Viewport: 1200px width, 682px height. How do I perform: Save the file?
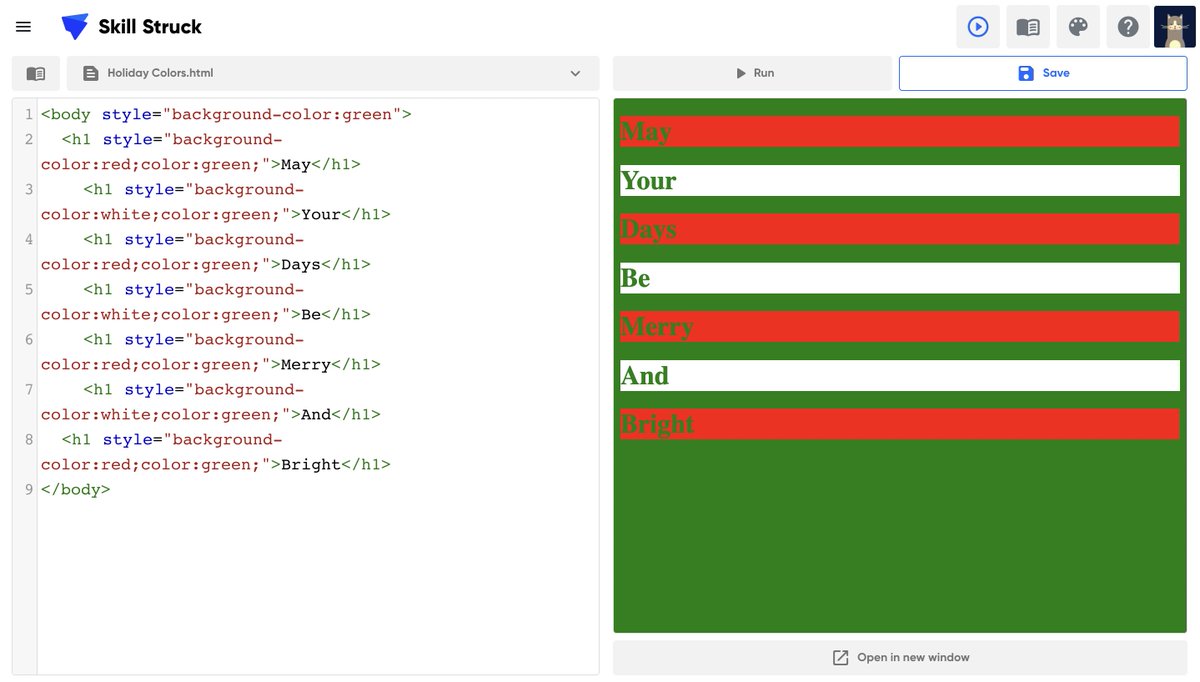[x=1043, y=73]
